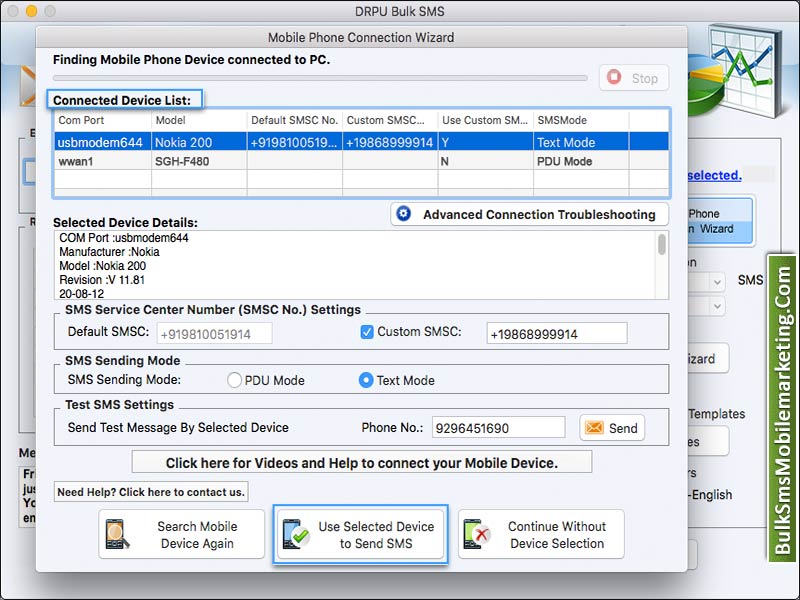The image size is (800, 600).
Task: Click the SMSMode column header
Action: (x=580, y=120)
